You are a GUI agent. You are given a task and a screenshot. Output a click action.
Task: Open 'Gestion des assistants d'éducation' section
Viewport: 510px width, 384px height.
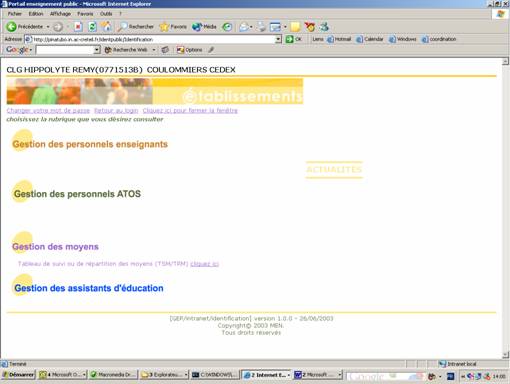tap(89, 288)
